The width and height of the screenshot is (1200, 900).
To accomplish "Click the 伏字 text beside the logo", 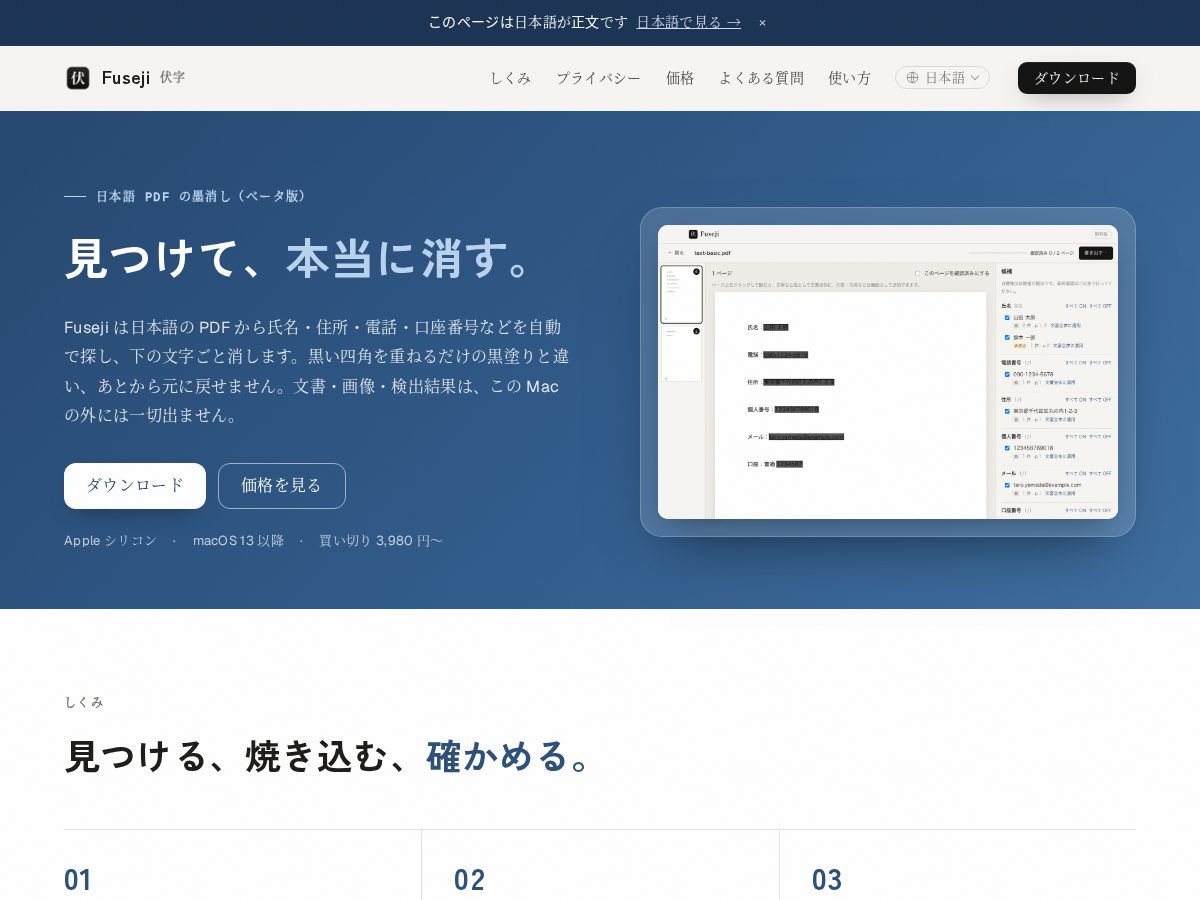I will click(172, 77).
